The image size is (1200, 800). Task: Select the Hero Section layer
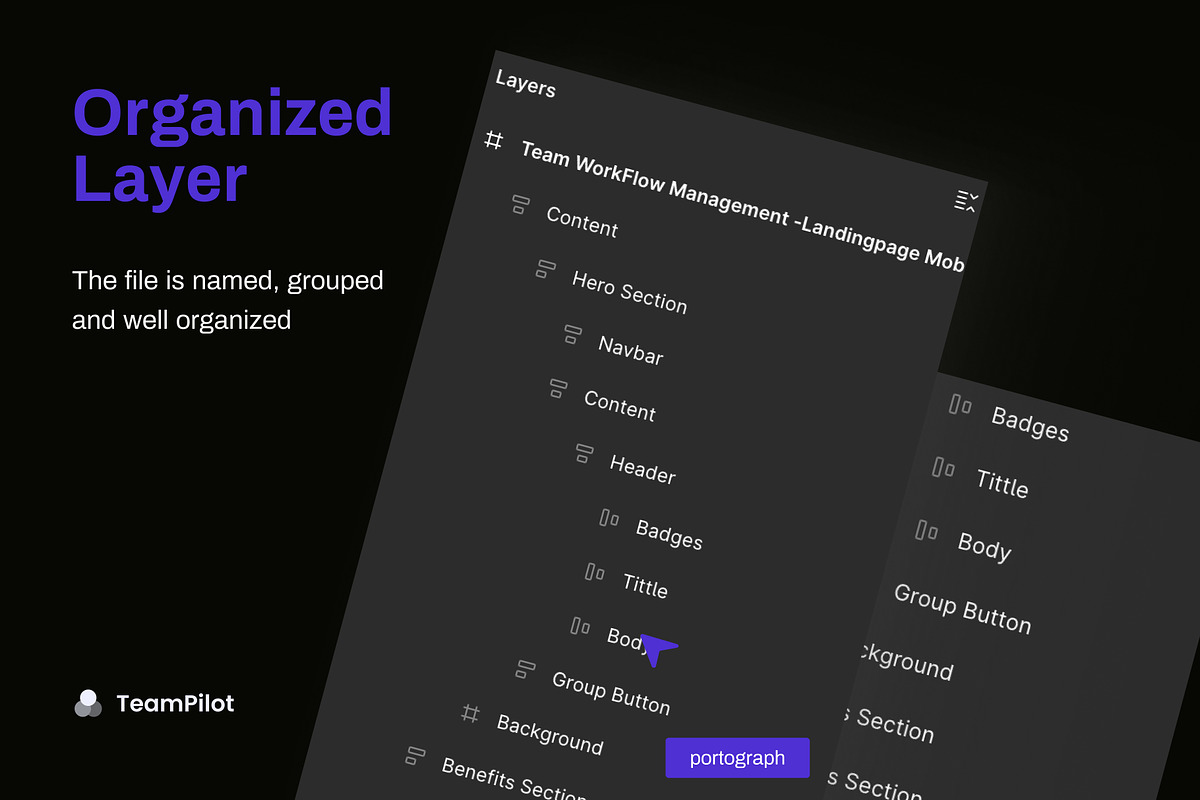click(x=629, y=291)
